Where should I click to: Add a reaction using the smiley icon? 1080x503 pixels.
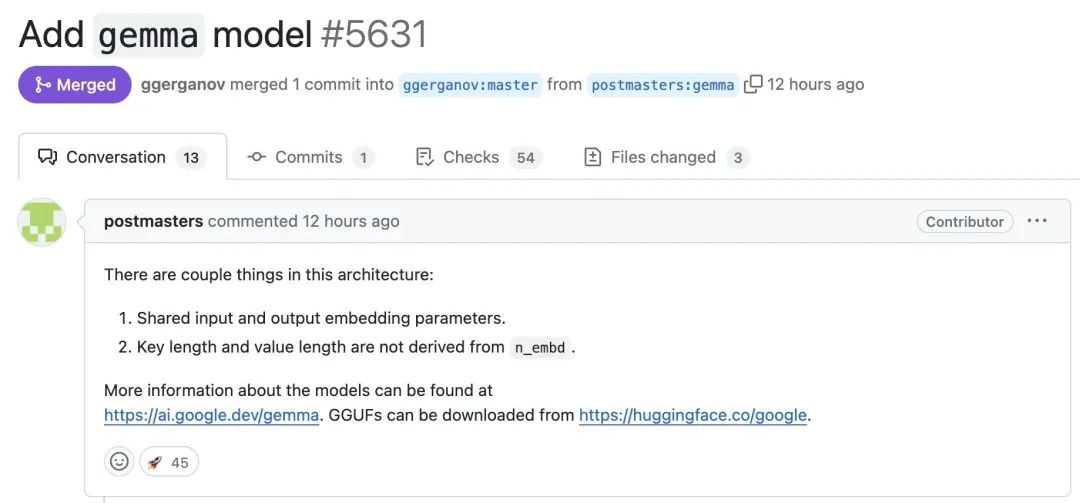tap(120, 461)
